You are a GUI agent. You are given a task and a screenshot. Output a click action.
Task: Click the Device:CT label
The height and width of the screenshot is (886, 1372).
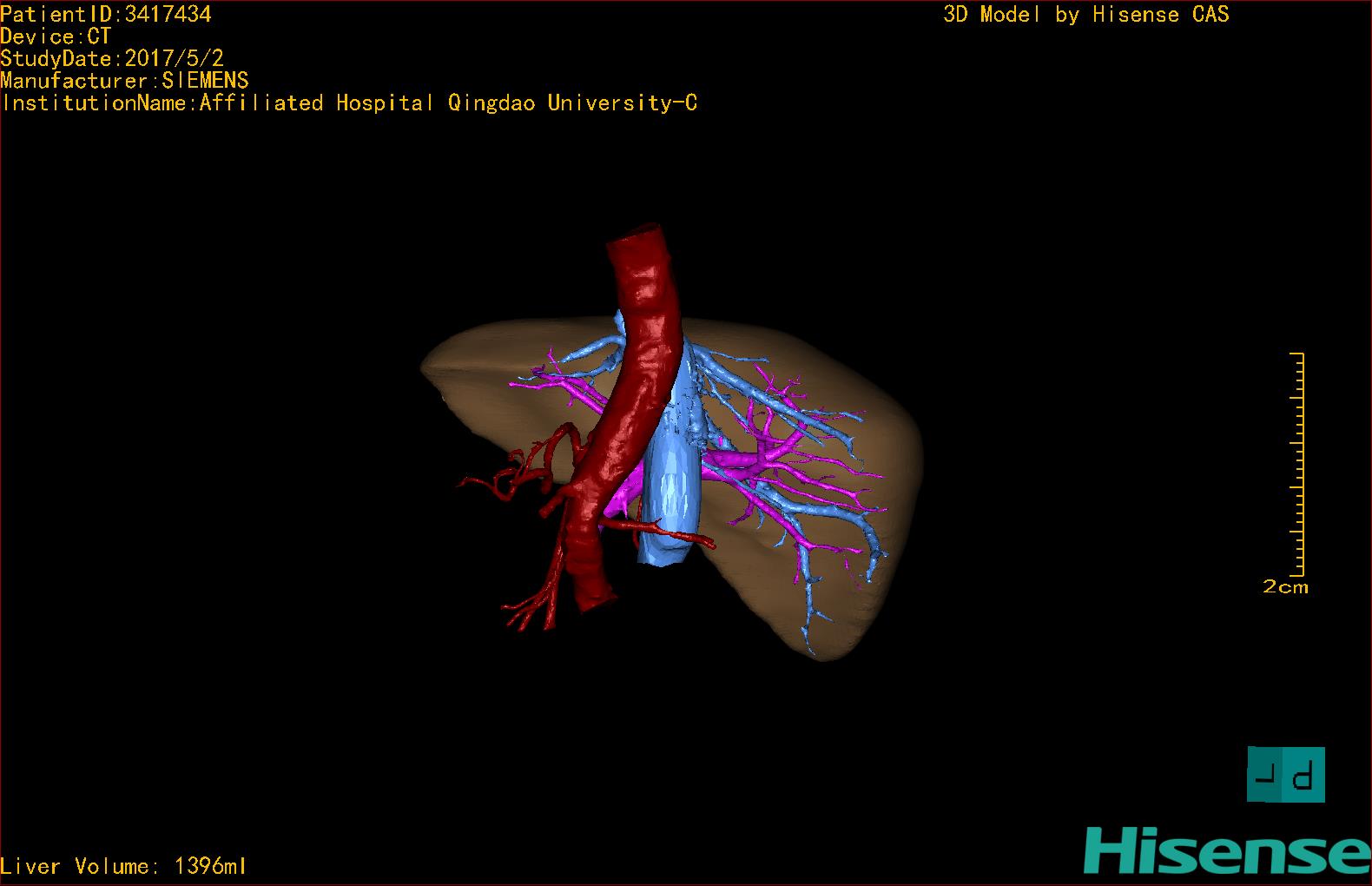tap(56, 36)
